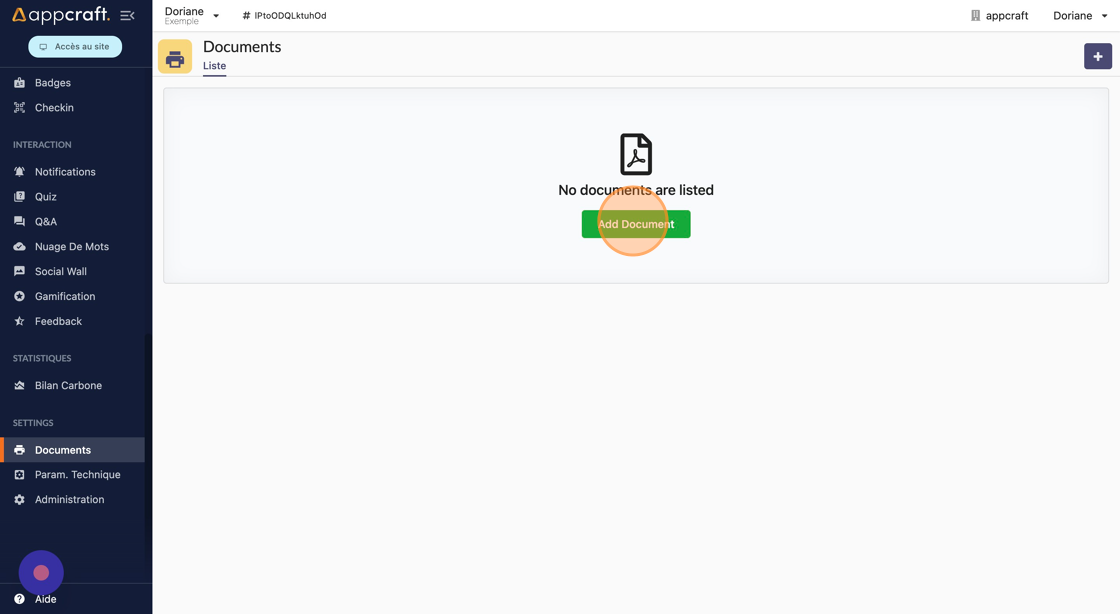Open the Quiz menu item

[x=46, y=197]
